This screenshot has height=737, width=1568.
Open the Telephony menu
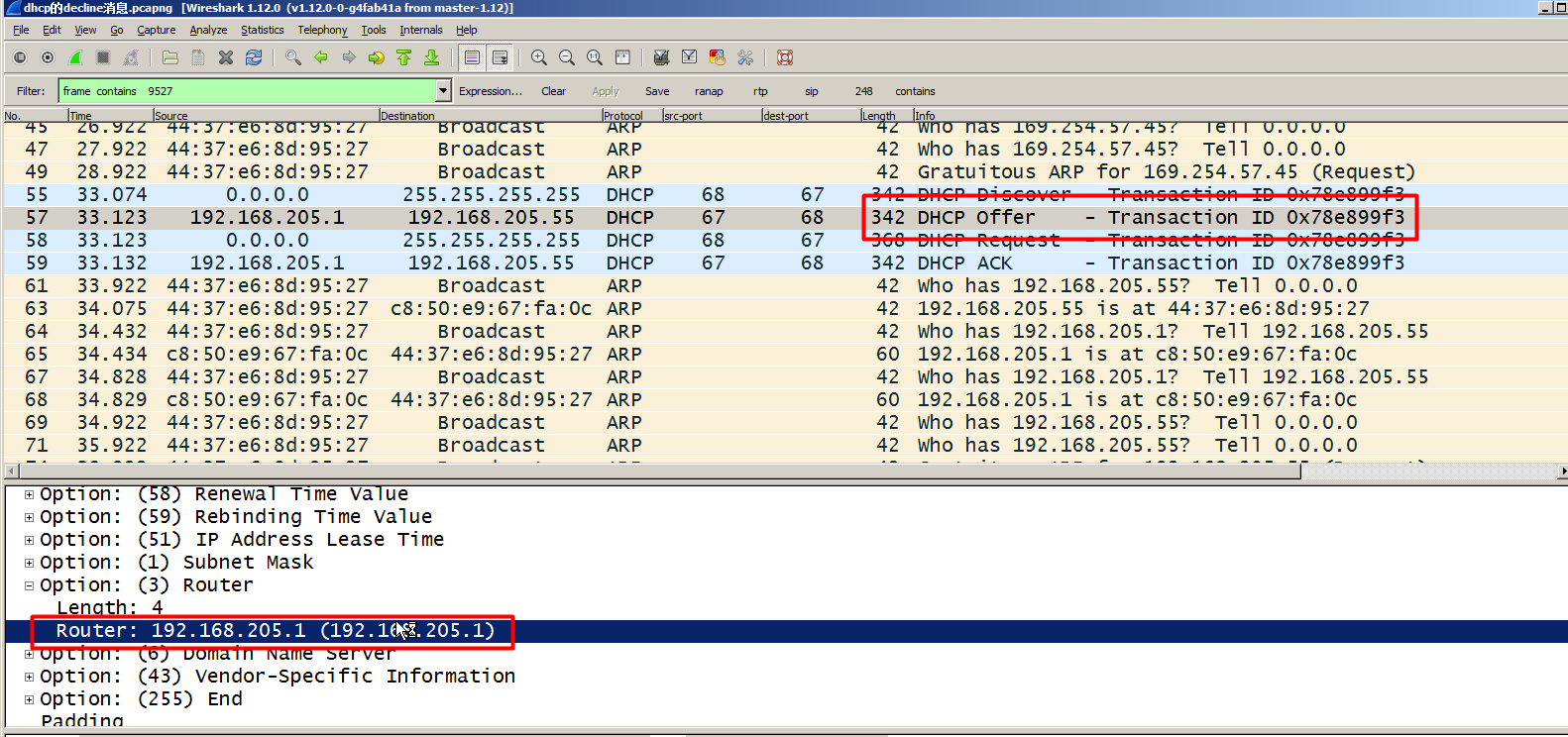(x=322, y=30)
